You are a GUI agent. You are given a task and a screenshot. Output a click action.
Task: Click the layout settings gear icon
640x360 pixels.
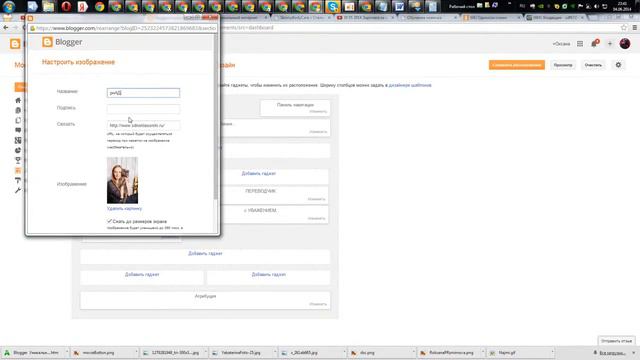[618, 65]
